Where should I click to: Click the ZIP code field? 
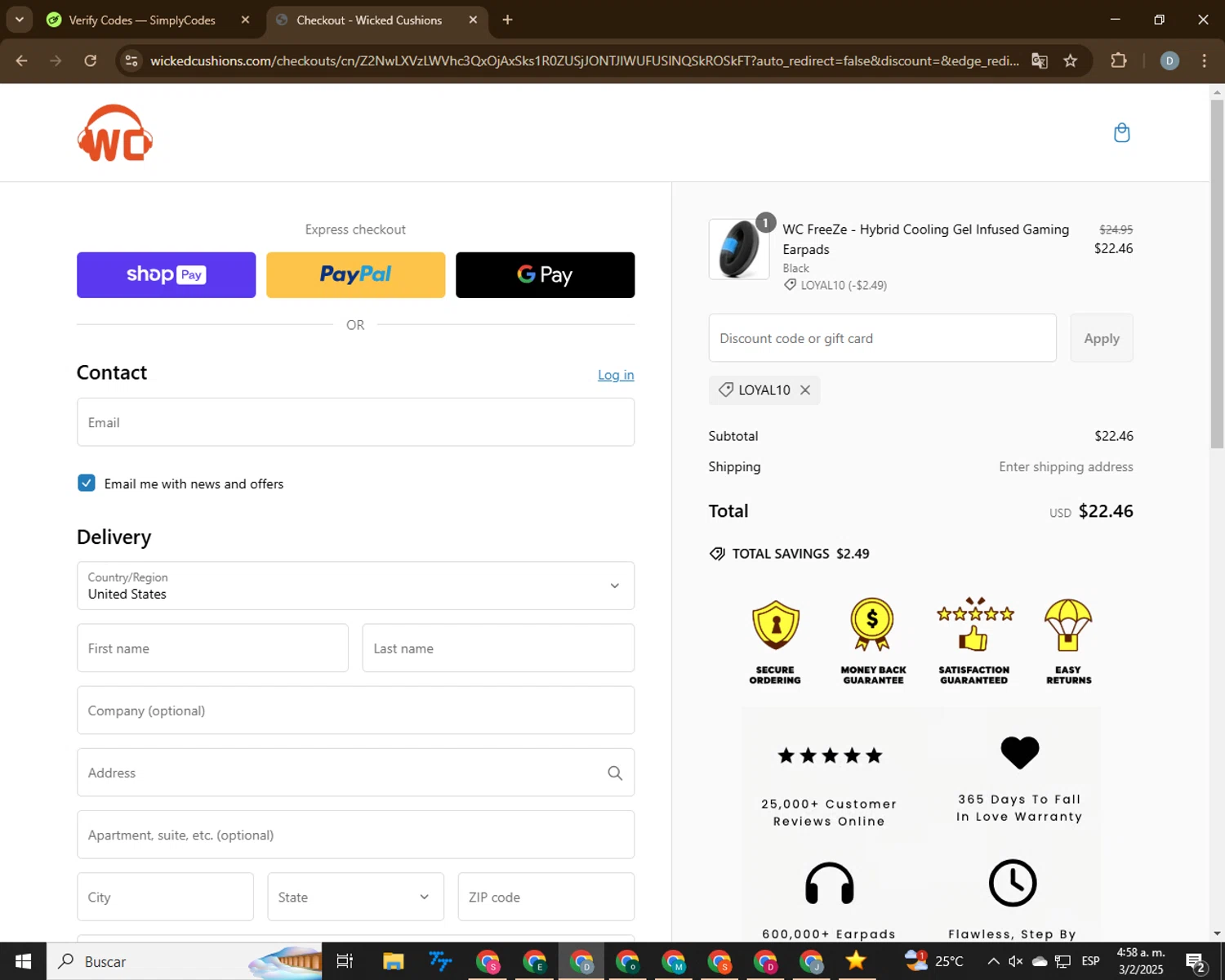pyautogui.click(x=546, y=897)
